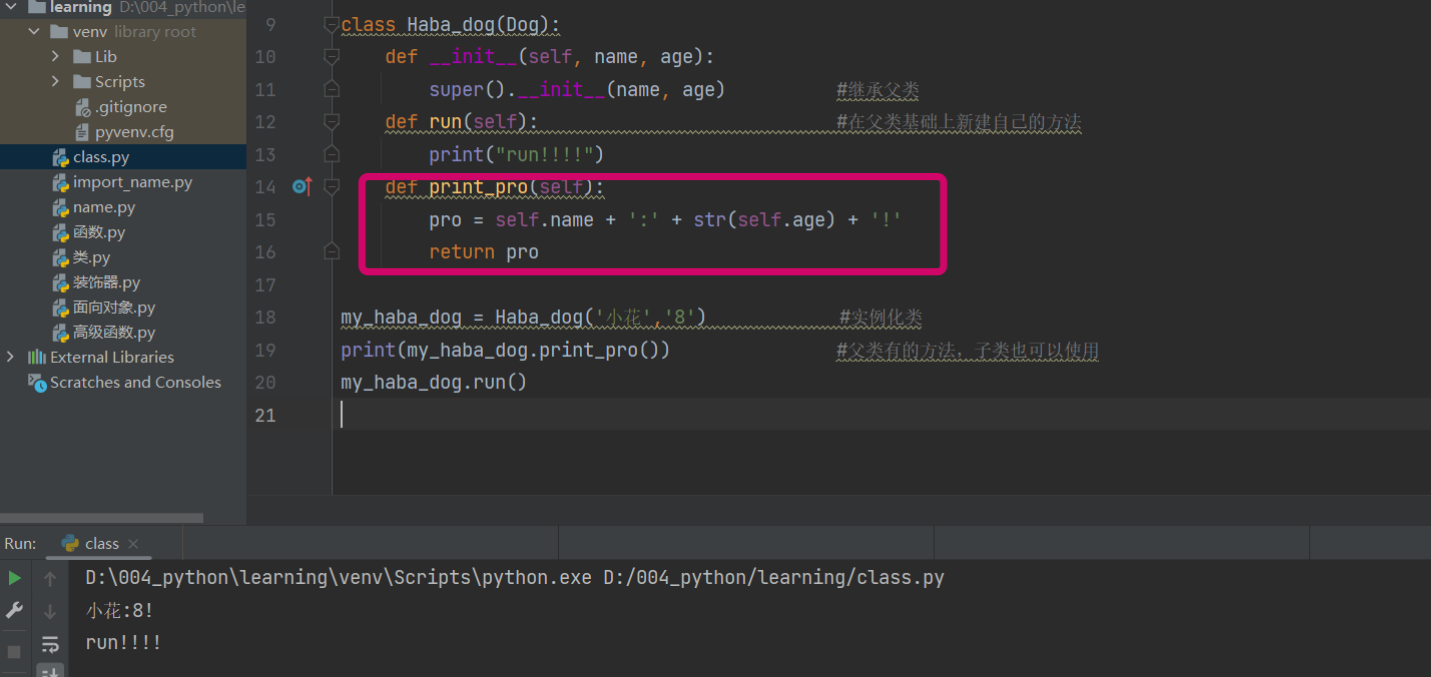1431x677 pixels.
Task: Click the Python logo on the class run tab
Action: pyautogui.click(x=70, y=543)
